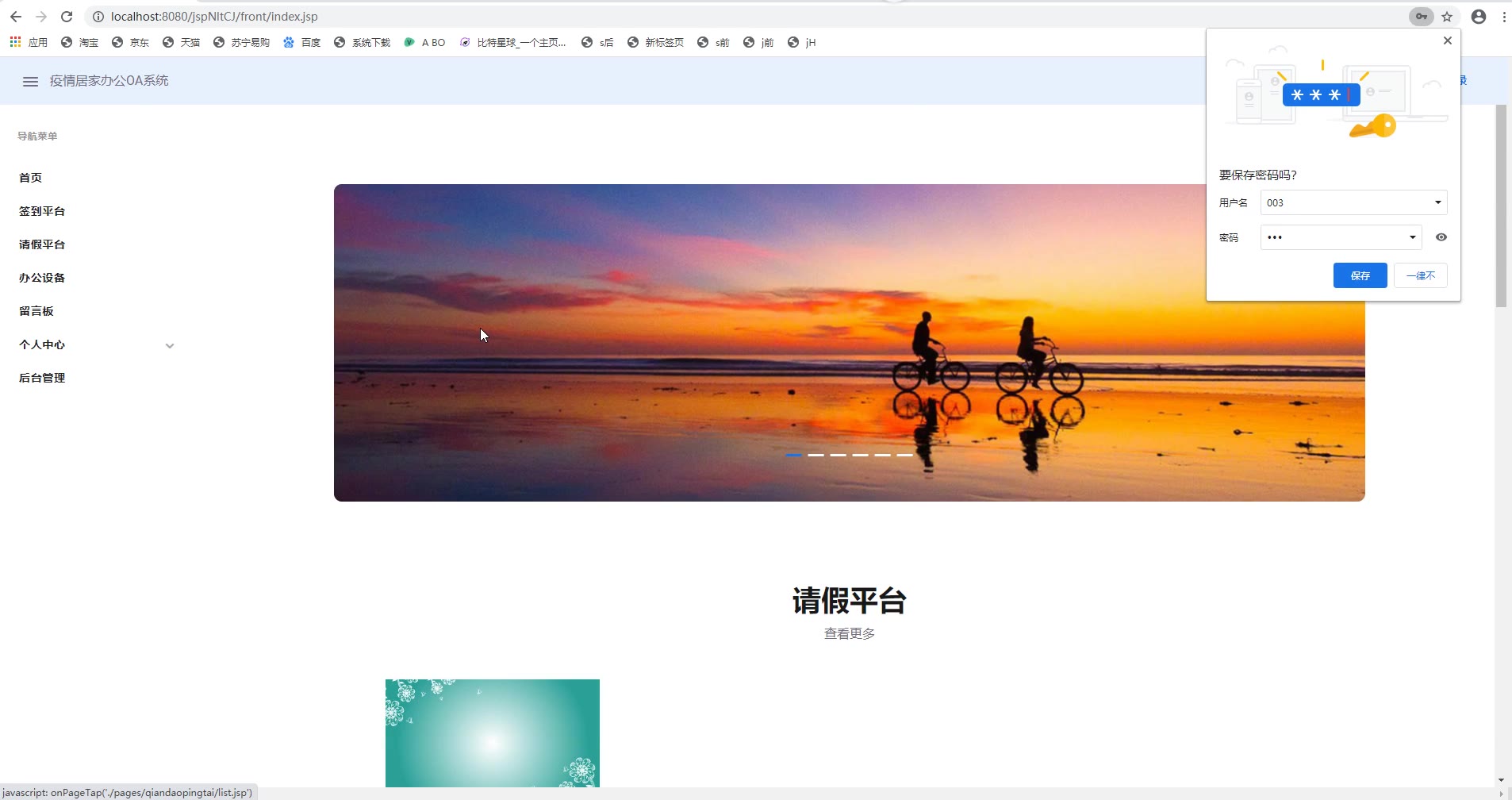Open Chrome three-dot menu
Image resolution: width=1512 pixels, height=800 pixels.
coord(1504,17)
